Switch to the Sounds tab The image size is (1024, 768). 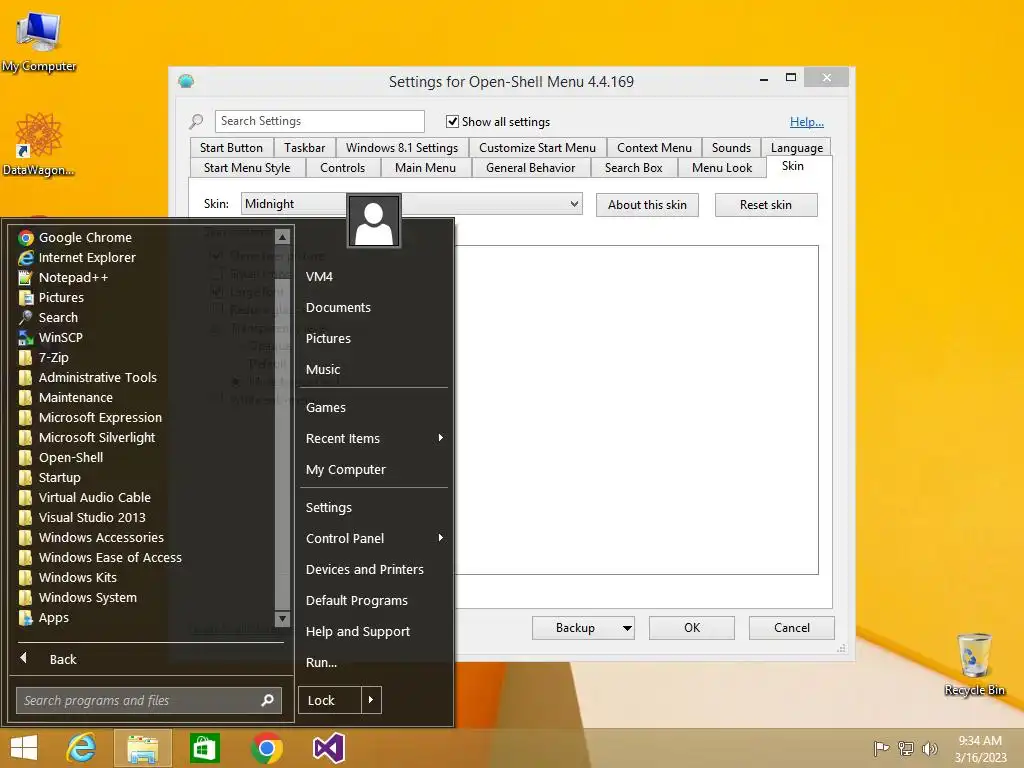point(731,148)
